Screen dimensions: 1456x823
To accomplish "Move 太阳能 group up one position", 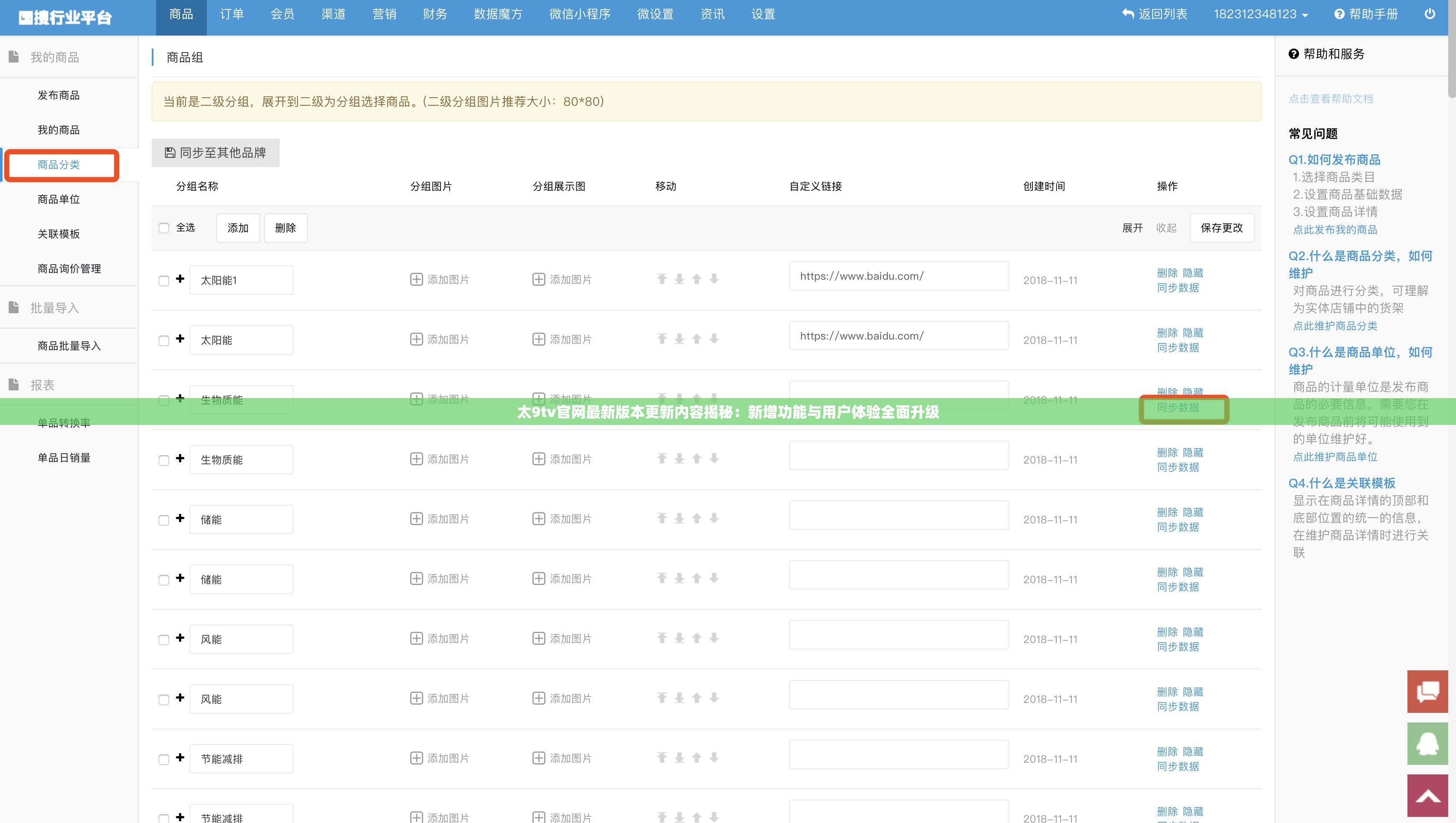I will pyautogui.click(x=697, y=339).
